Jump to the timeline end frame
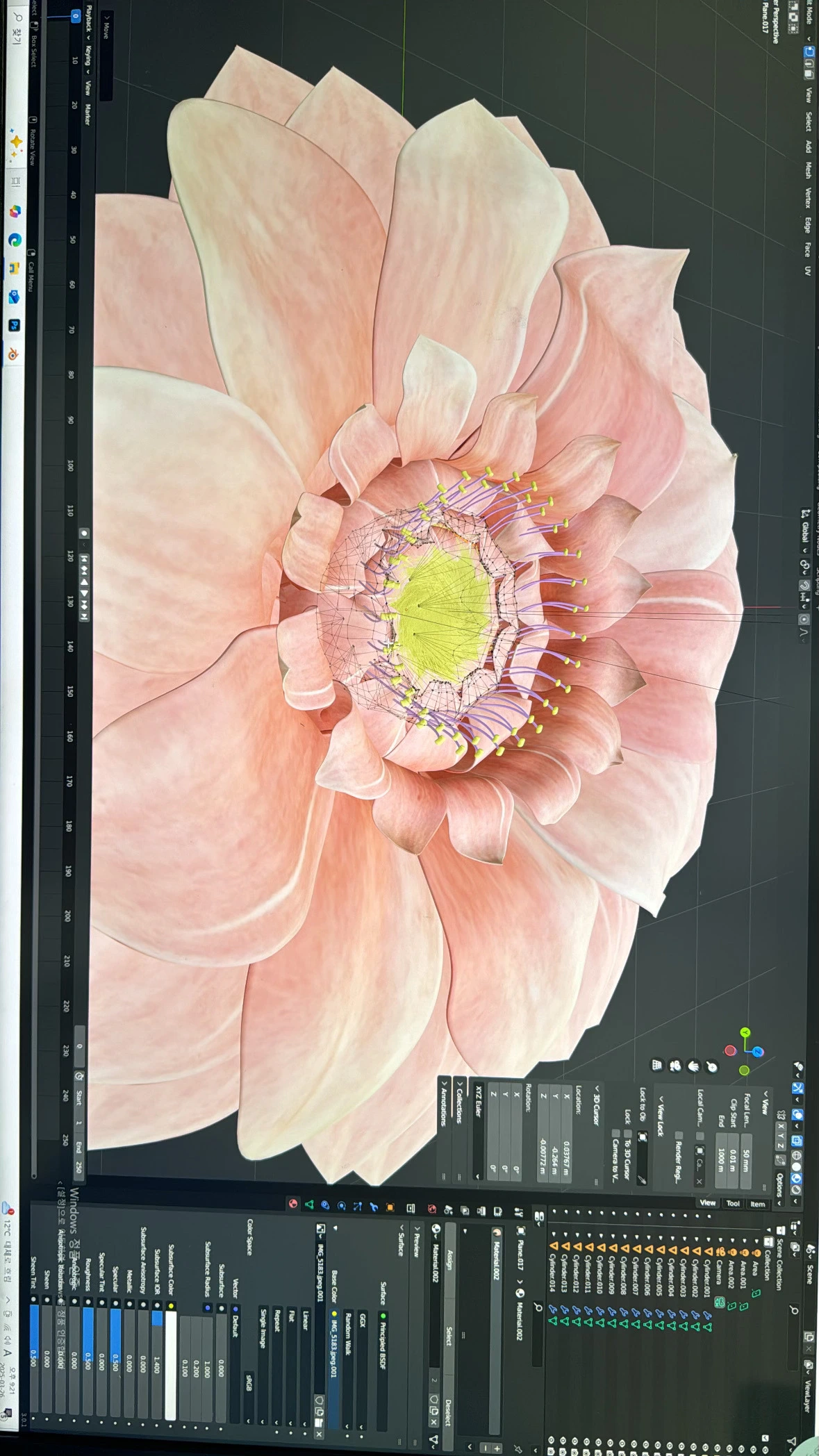This screenshot has height=1456, width=819. coord(84,616)
